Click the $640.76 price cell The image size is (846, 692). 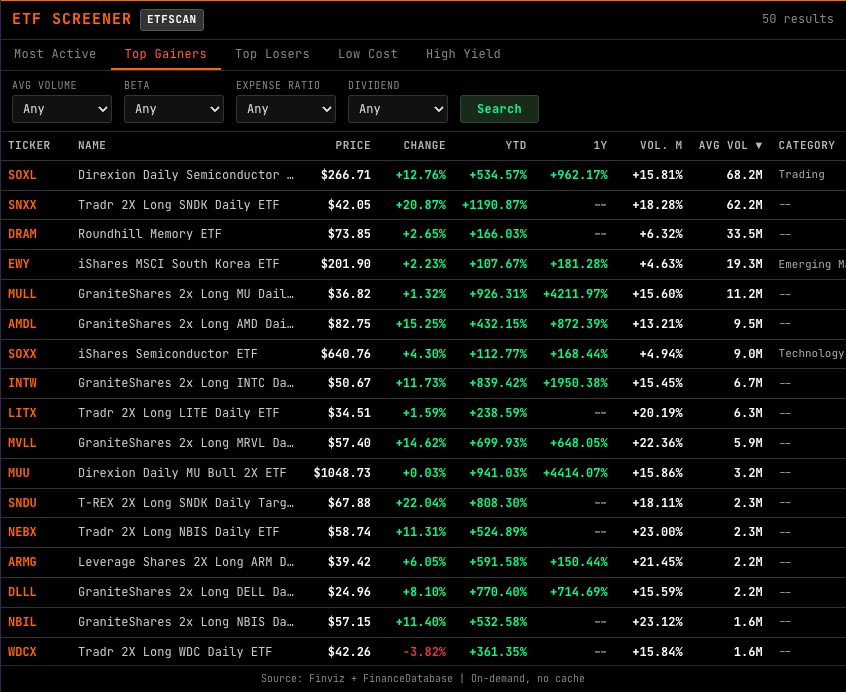pos(346,354)
